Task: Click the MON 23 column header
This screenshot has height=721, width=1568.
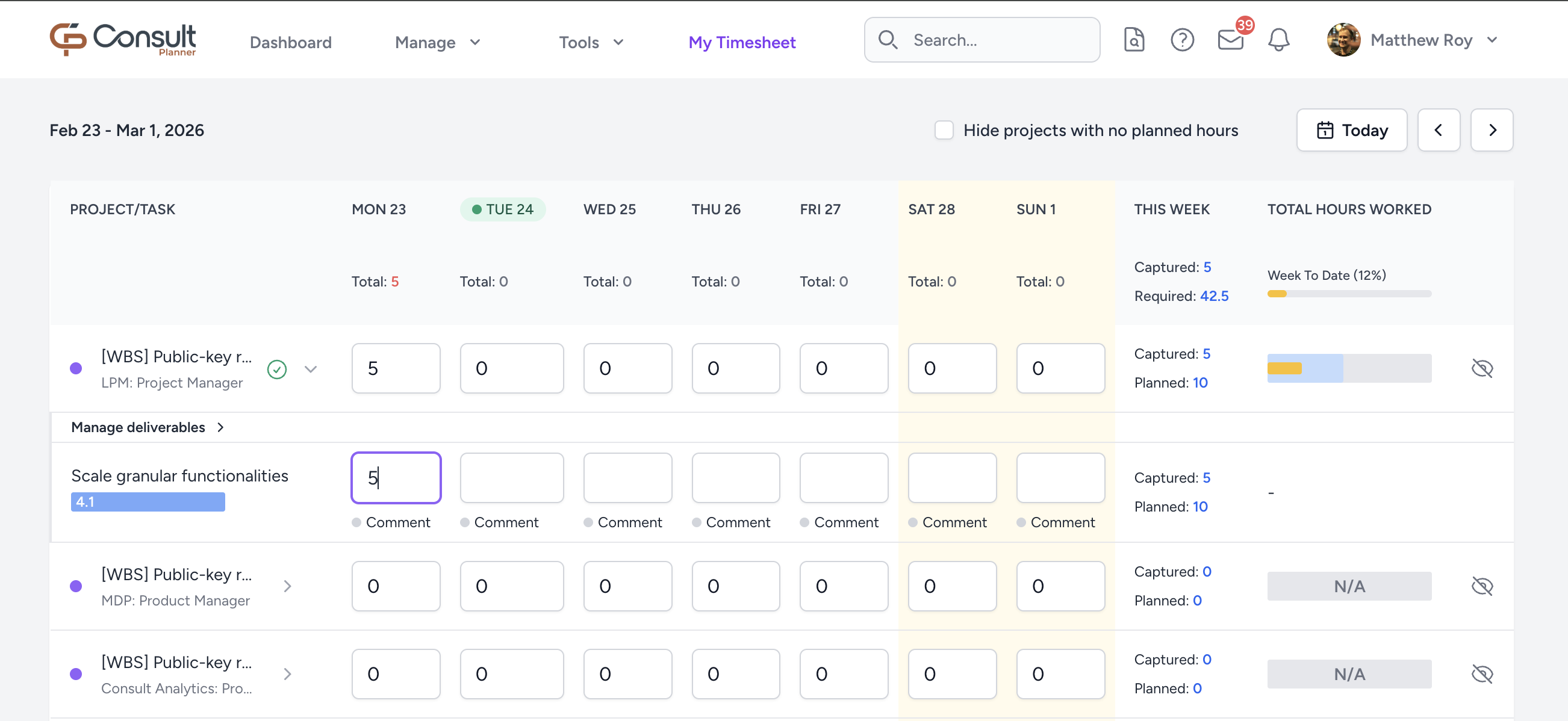Action: [379, 209]
